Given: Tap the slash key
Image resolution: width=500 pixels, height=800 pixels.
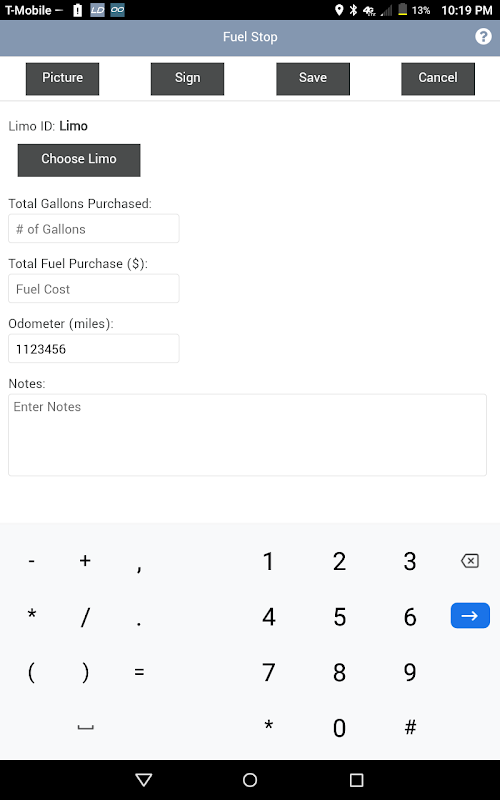Looking at the screenshot, I should click(x=85, y=617).
